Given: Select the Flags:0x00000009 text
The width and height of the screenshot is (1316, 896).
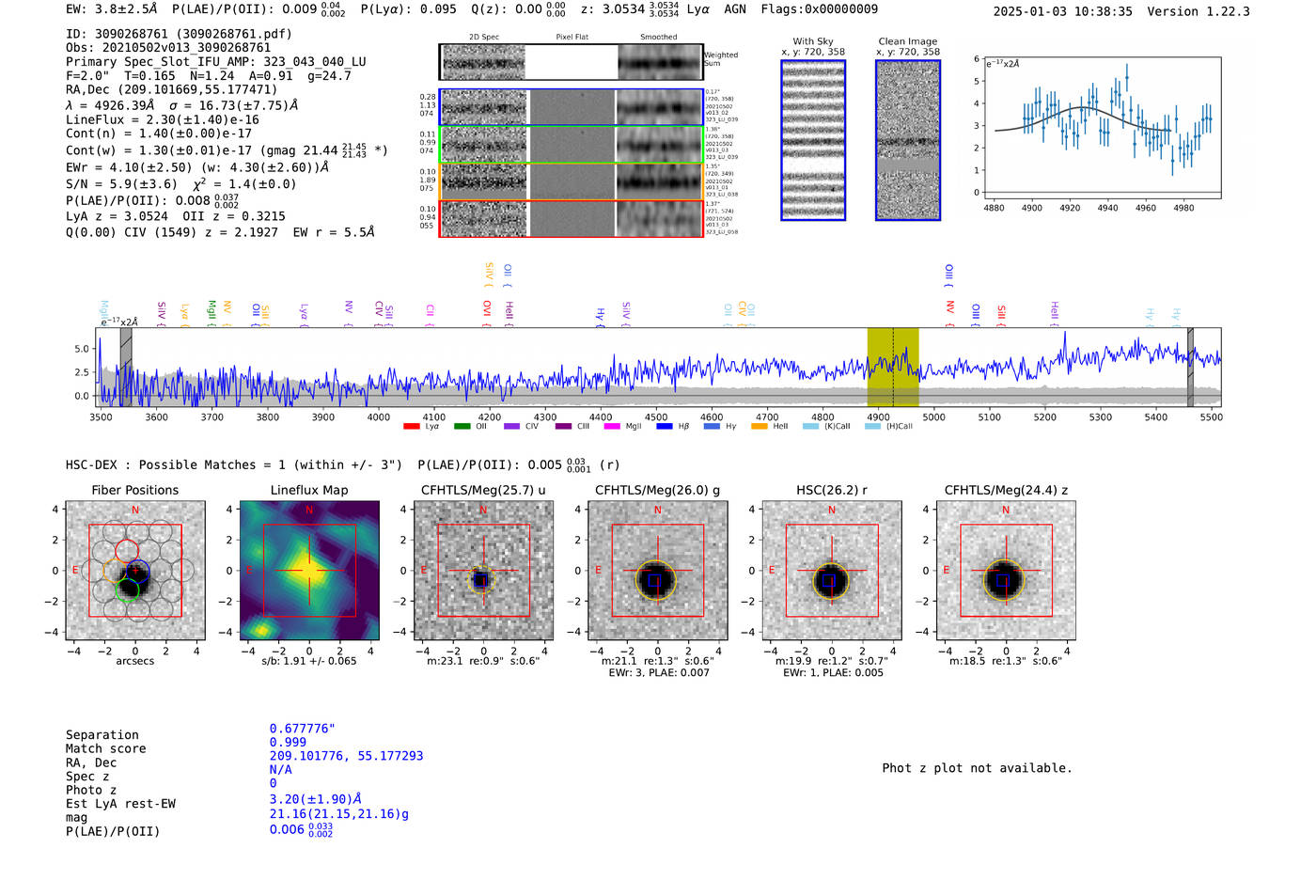Looking at the screenshot, I should 820,9.
